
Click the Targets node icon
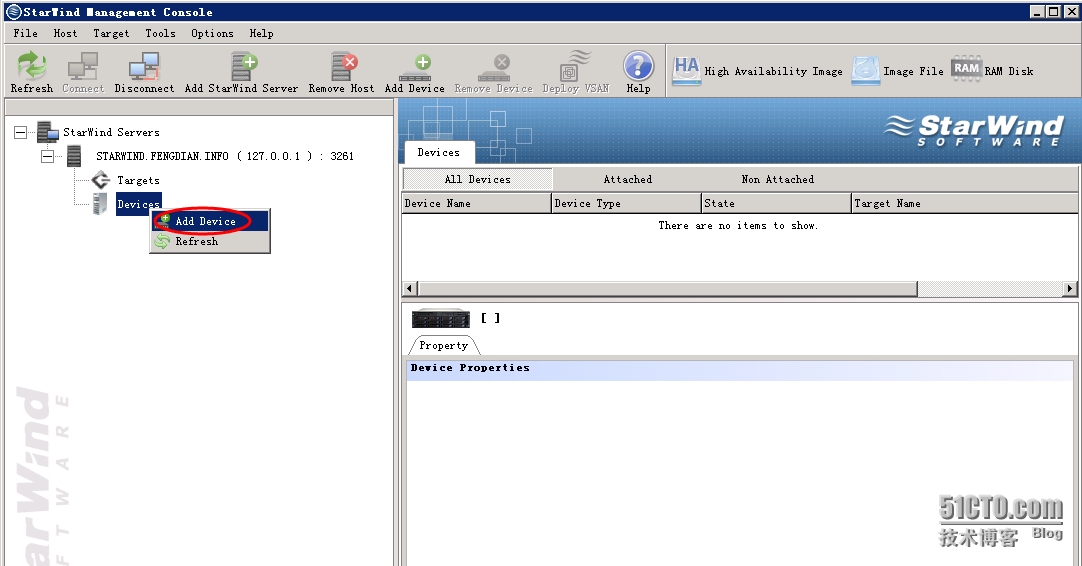pos(101,180)
